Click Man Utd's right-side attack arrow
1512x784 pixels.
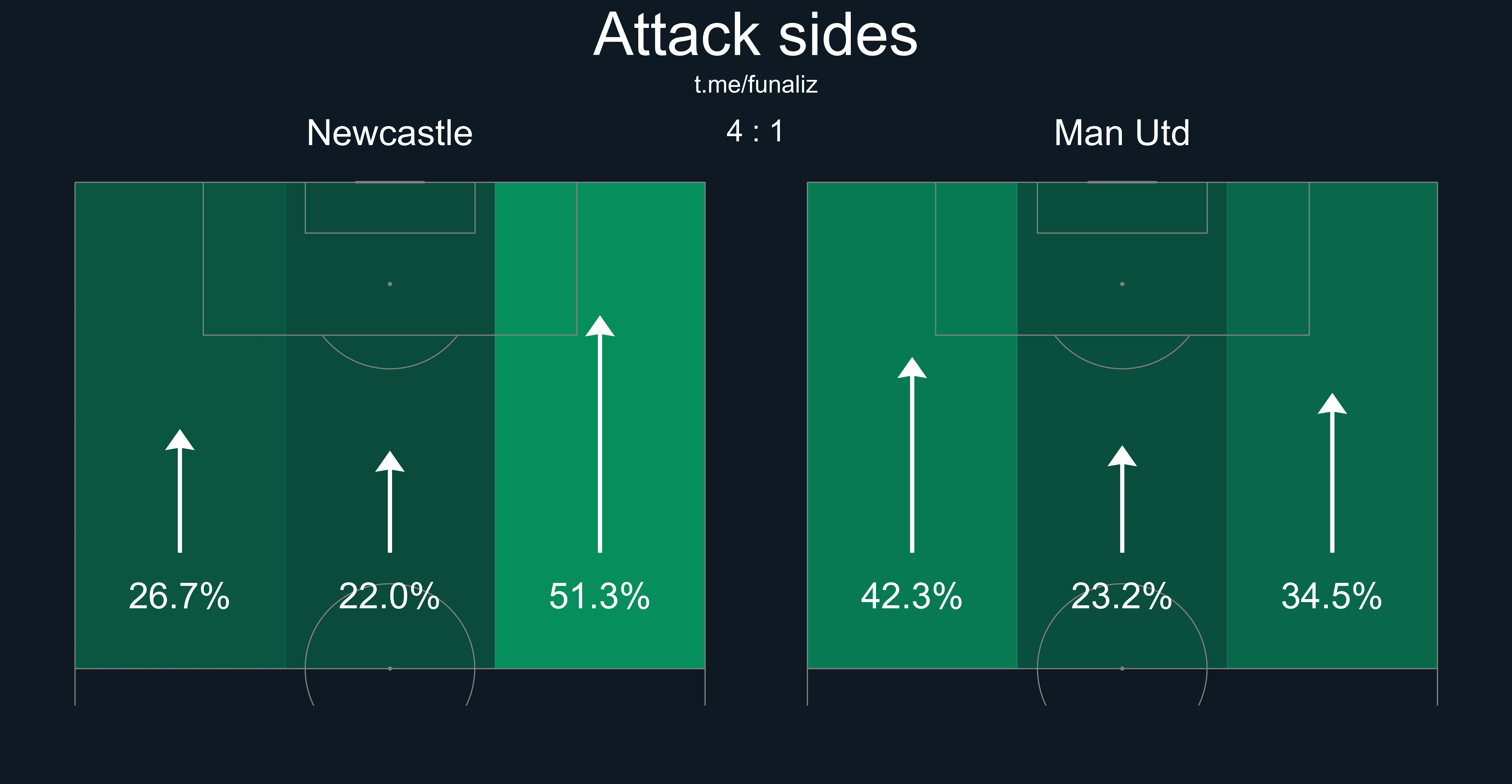1332,472
